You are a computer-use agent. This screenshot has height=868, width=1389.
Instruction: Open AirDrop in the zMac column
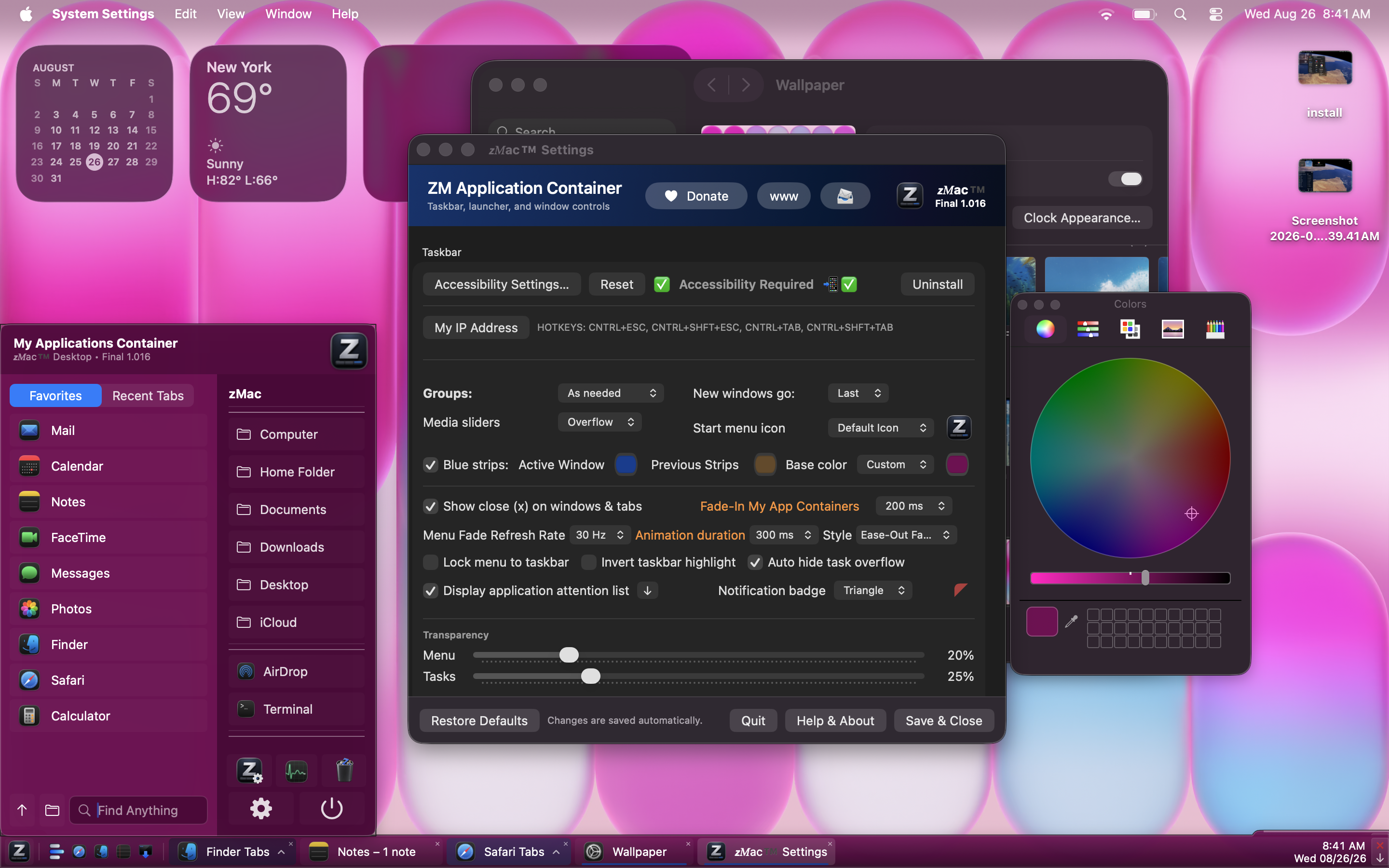[x=296, y=672]
